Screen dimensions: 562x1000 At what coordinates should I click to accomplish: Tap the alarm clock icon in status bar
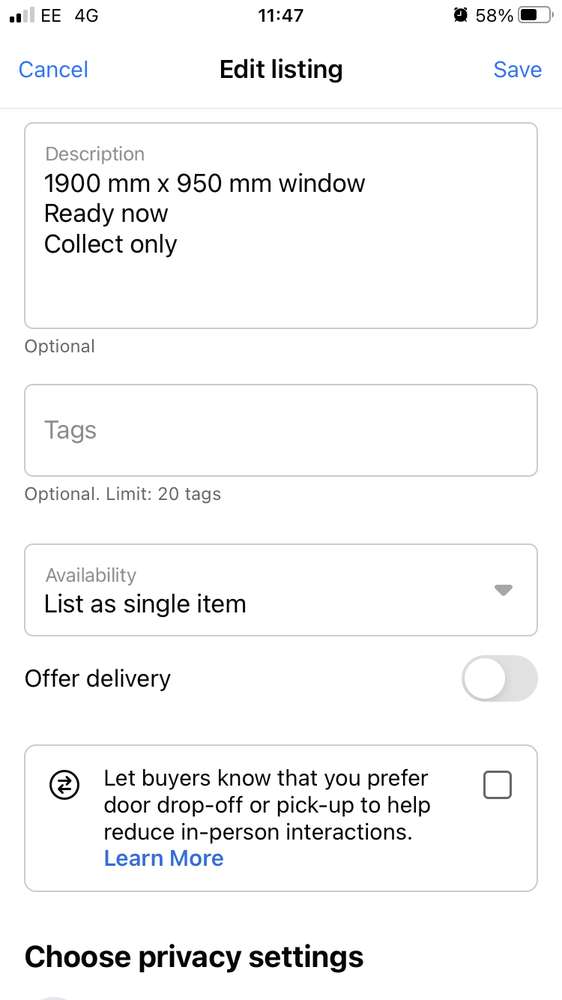(460, 15)
